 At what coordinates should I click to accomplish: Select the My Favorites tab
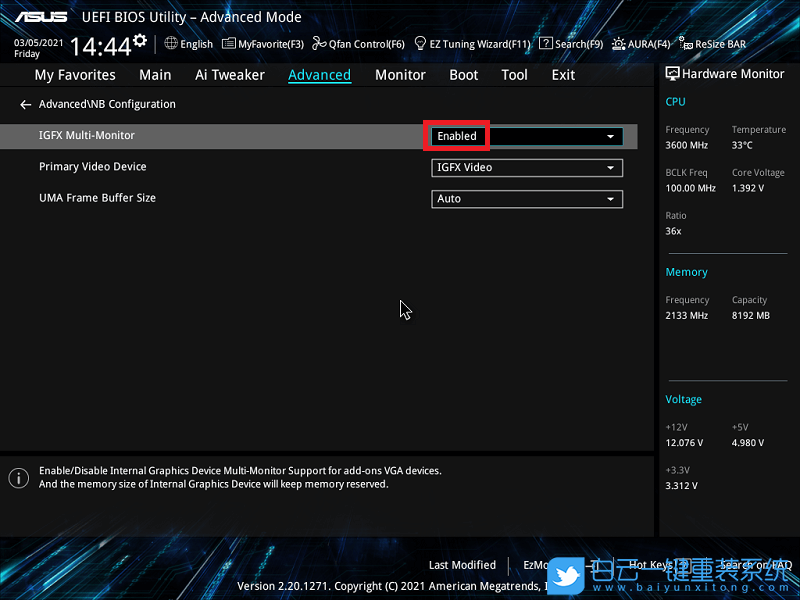coord(75,75)
